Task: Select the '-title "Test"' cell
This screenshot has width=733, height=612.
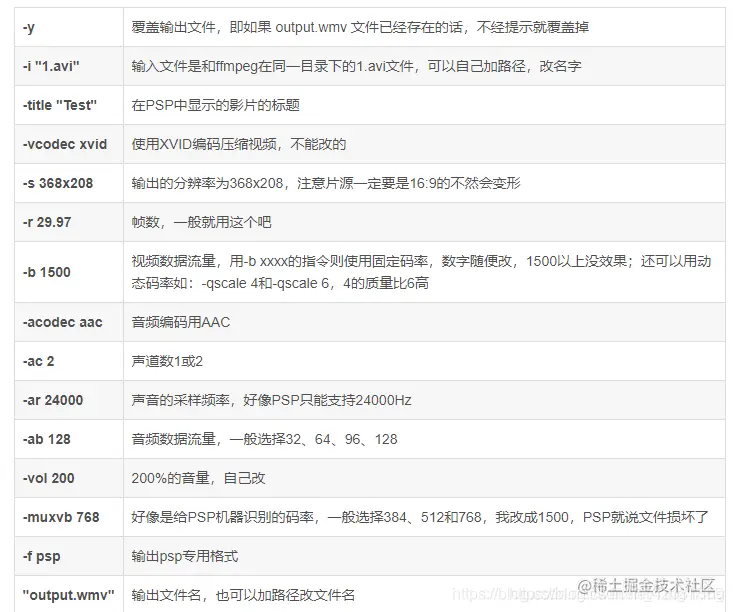Action: click(x=69, y=105)
